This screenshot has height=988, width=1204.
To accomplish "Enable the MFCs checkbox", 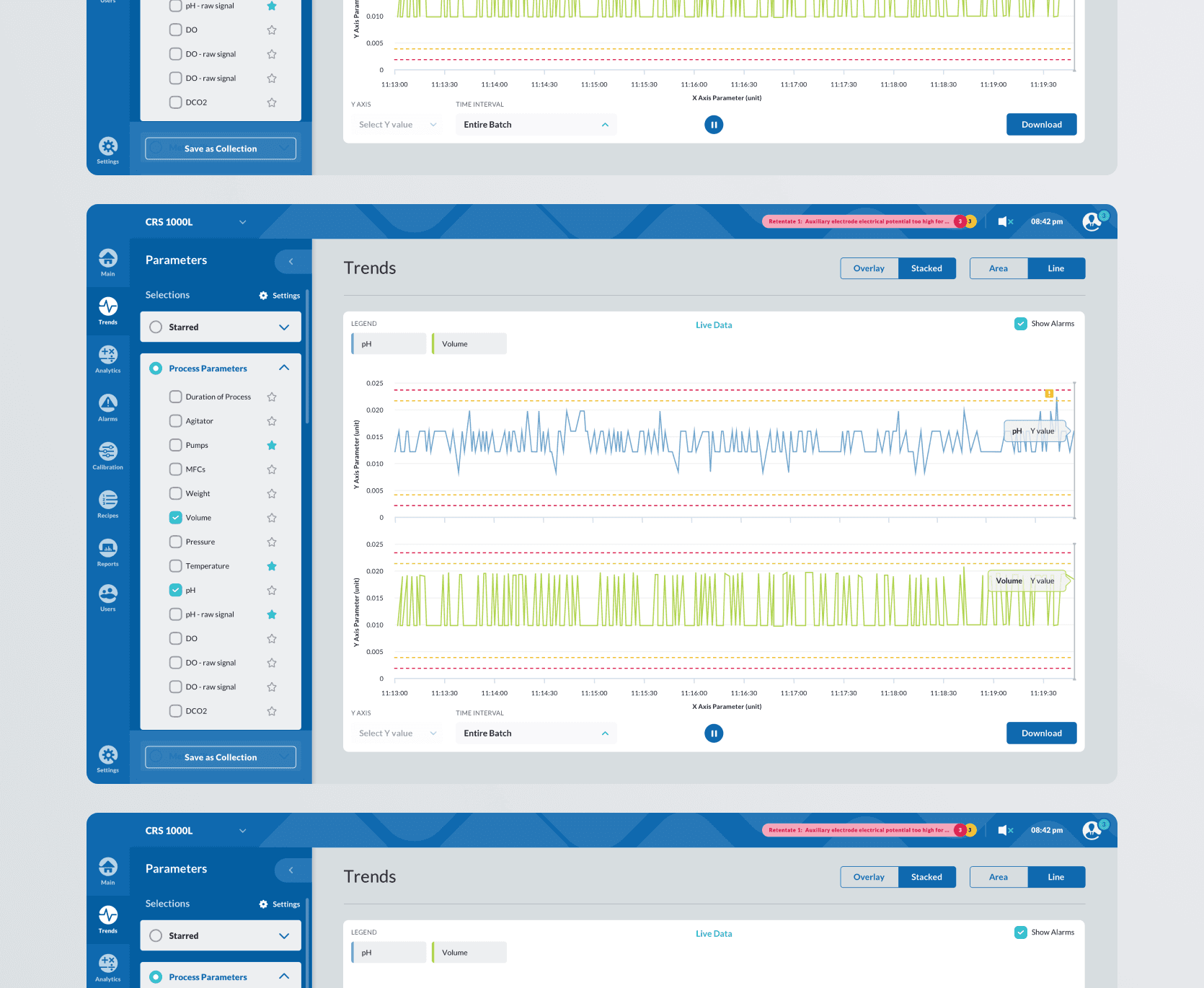I will point(175,469).
